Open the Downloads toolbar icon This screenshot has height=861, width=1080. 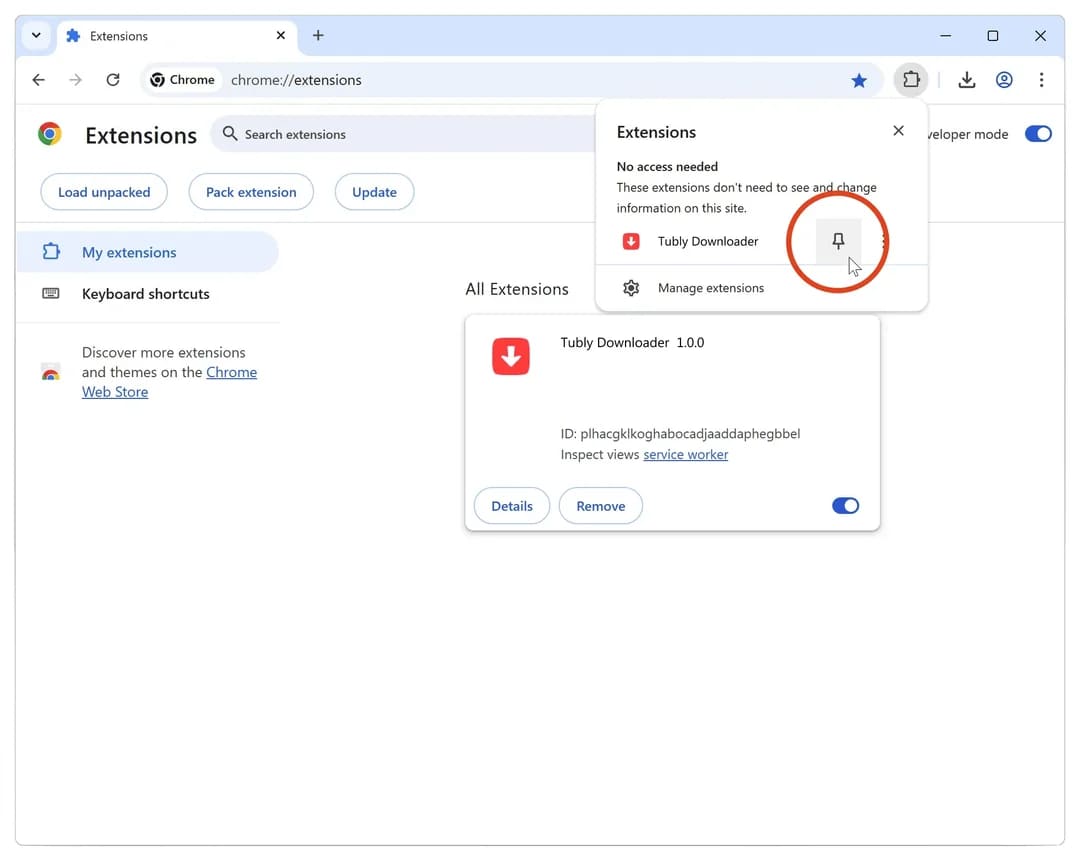click(x=966, y=80)
